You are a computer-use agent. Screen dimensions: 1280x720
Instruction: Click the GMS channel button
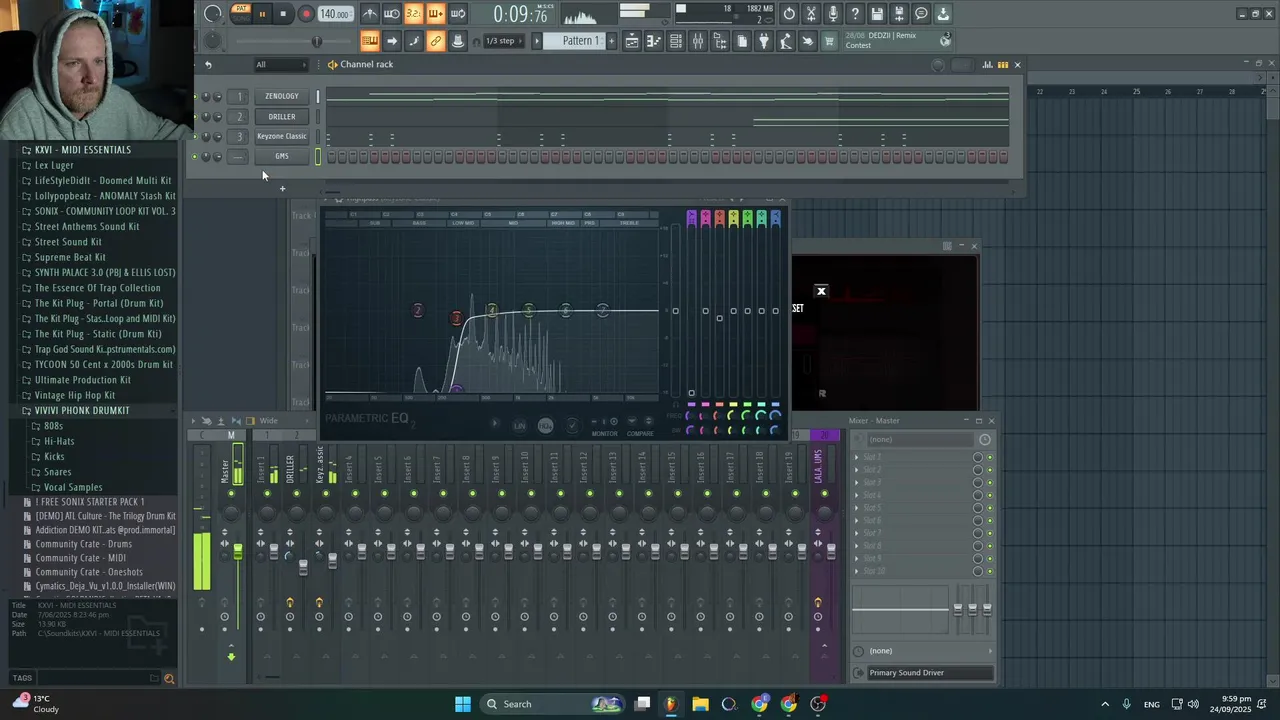[282, 157]
